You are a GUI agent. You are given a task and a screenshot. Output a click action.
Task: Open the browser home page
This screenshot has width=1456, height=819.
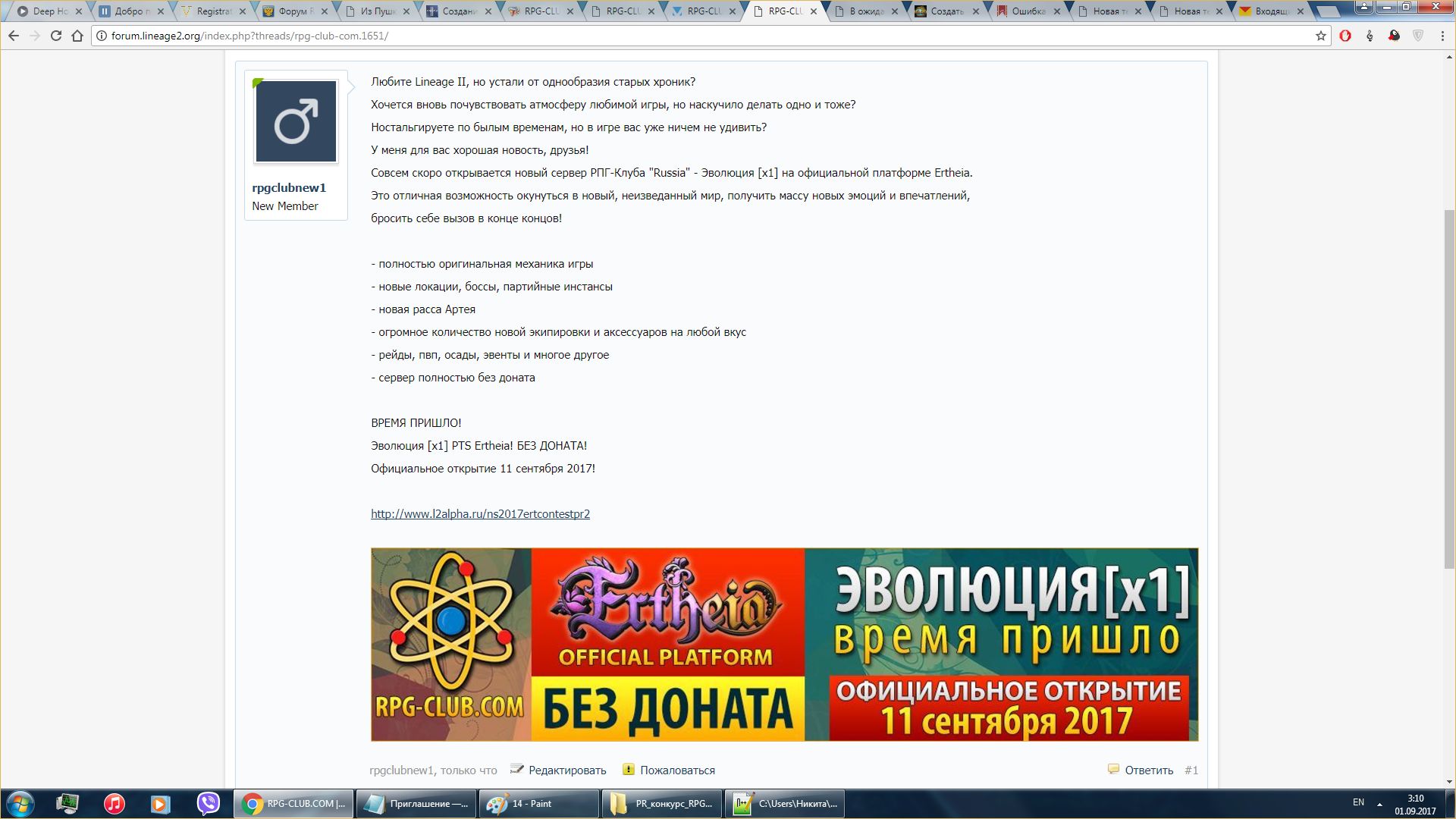(77, 36)
